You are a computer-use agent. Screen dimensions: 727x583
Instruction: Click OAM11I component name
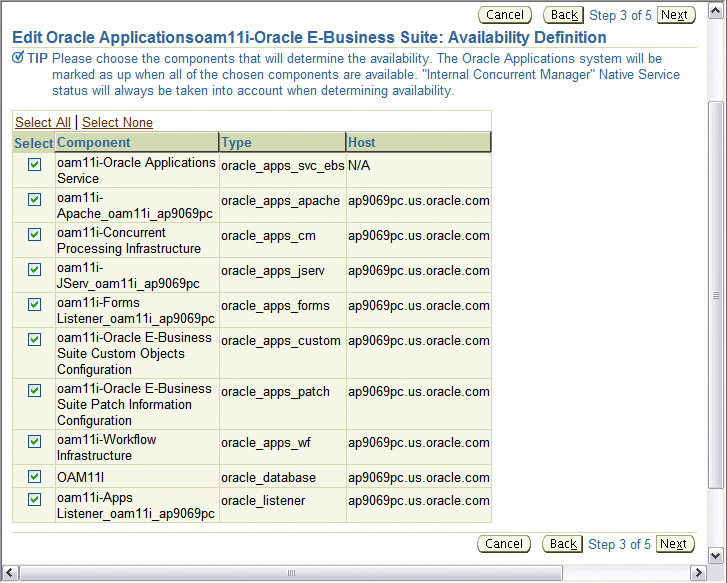coord(81,477)
